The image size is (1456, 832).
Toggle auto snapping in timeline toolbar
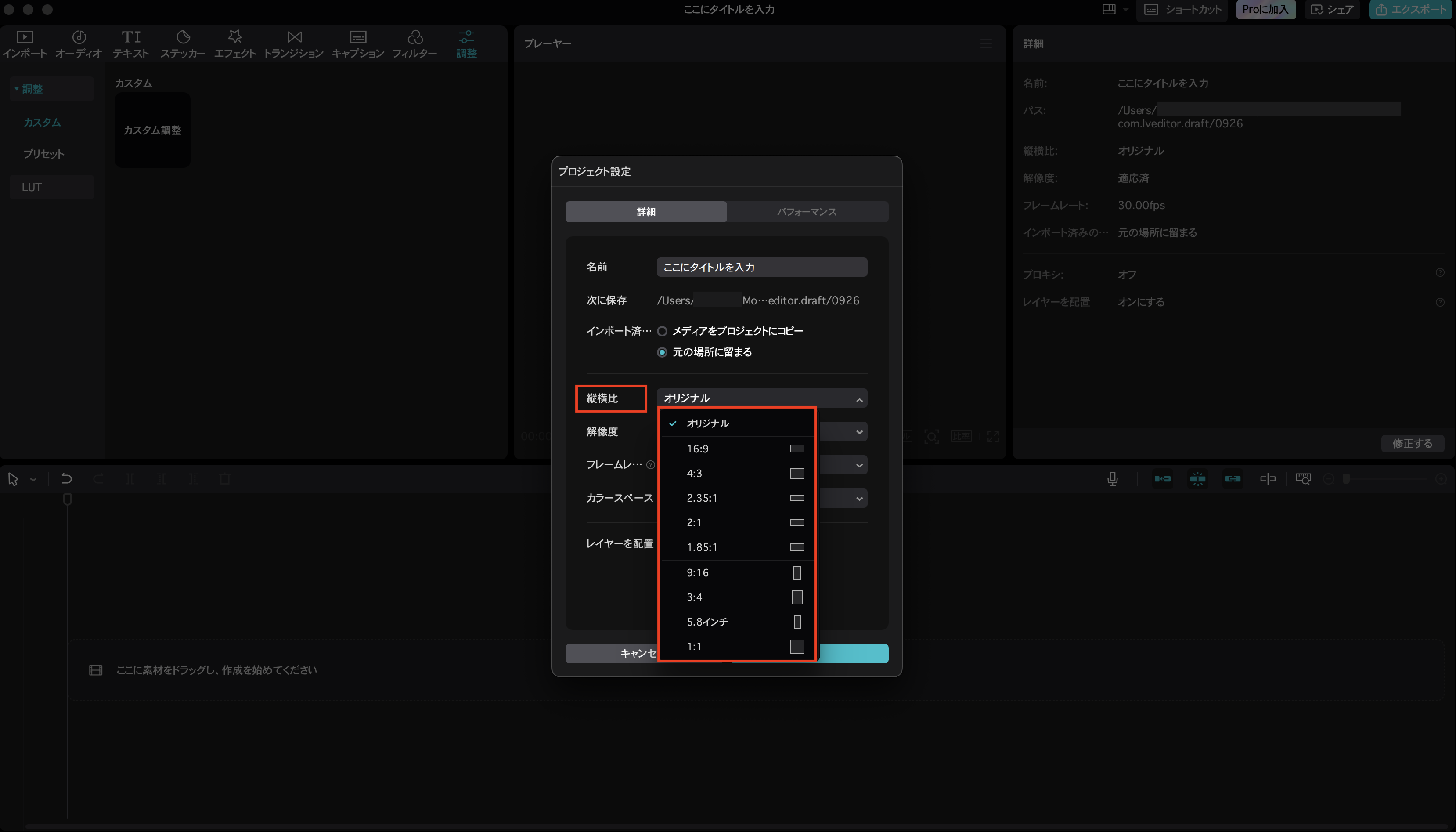1198,479
